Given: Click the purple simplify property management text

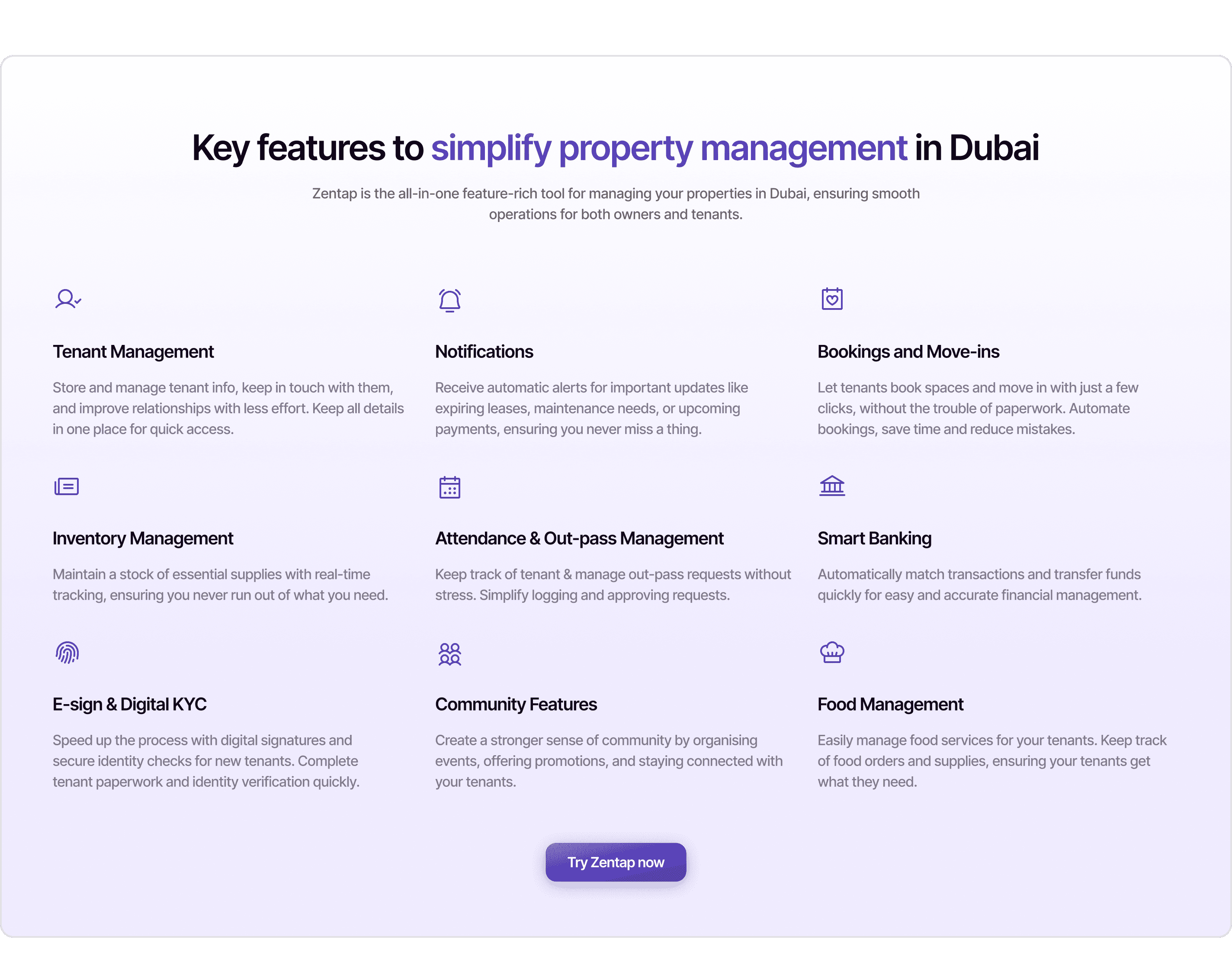Looking at the screenshot, I should 669,148.
